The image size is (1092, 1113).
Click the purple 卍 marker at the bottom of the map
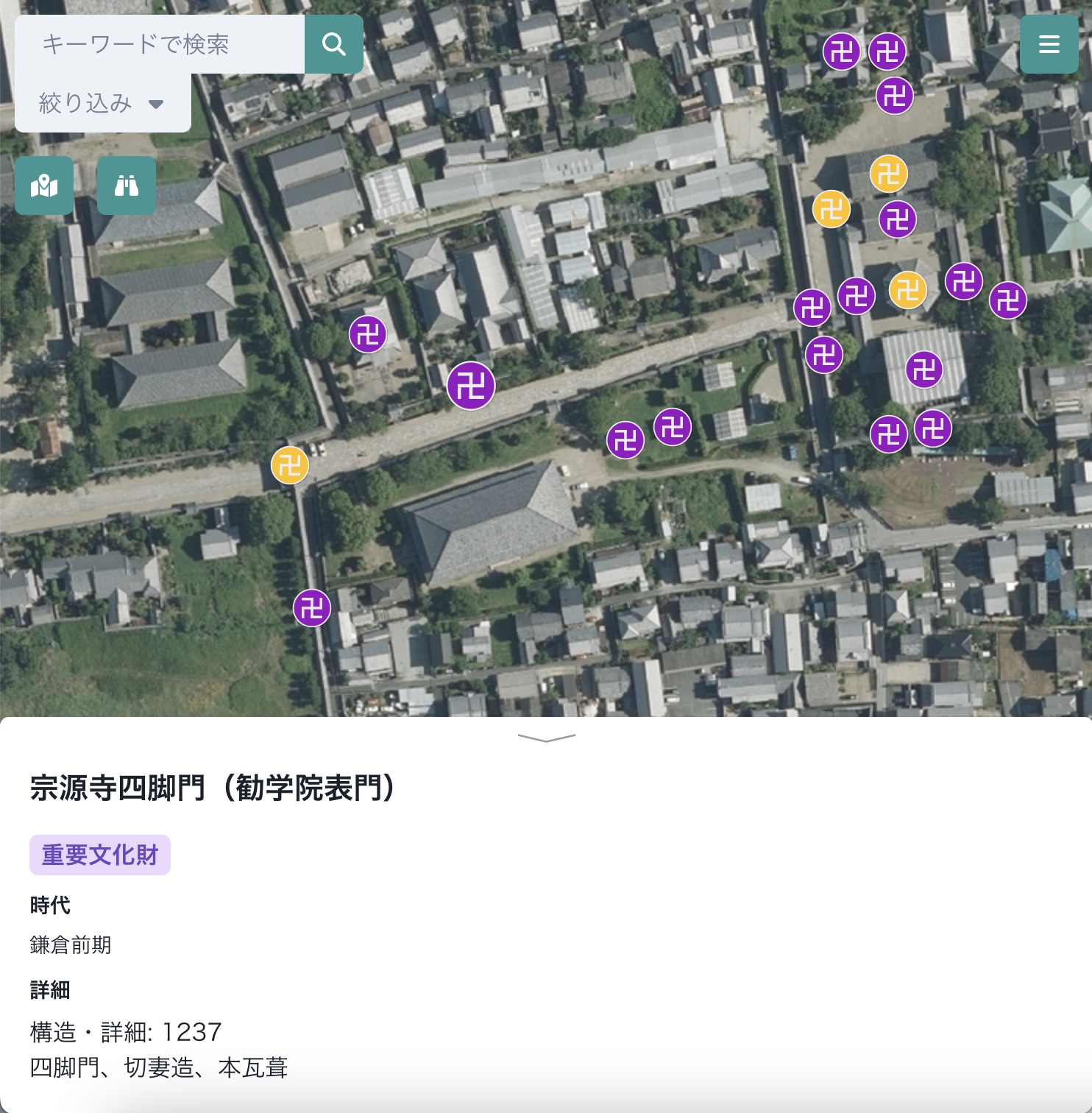pos(312,609)
